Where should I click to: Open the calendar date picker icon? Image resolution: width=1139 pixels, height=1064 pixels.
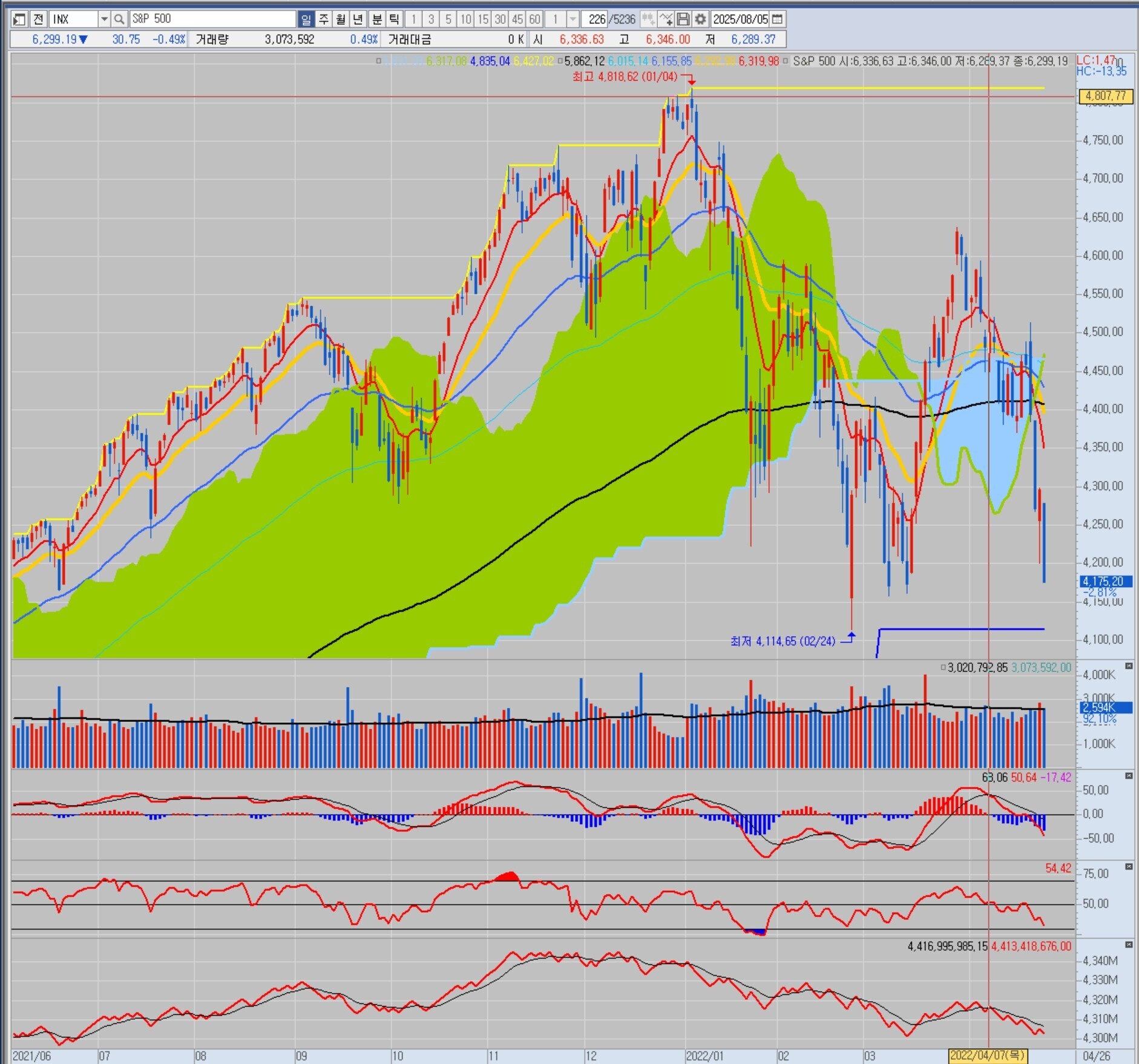pyautogui.click(x=778, y=19)
